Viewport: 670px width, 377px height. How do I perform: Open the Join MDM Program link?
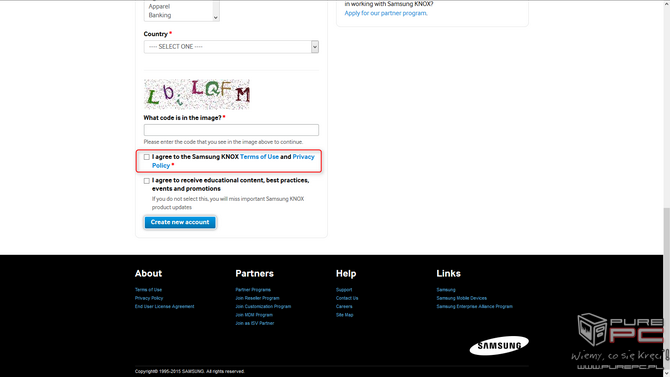(254, 315)
